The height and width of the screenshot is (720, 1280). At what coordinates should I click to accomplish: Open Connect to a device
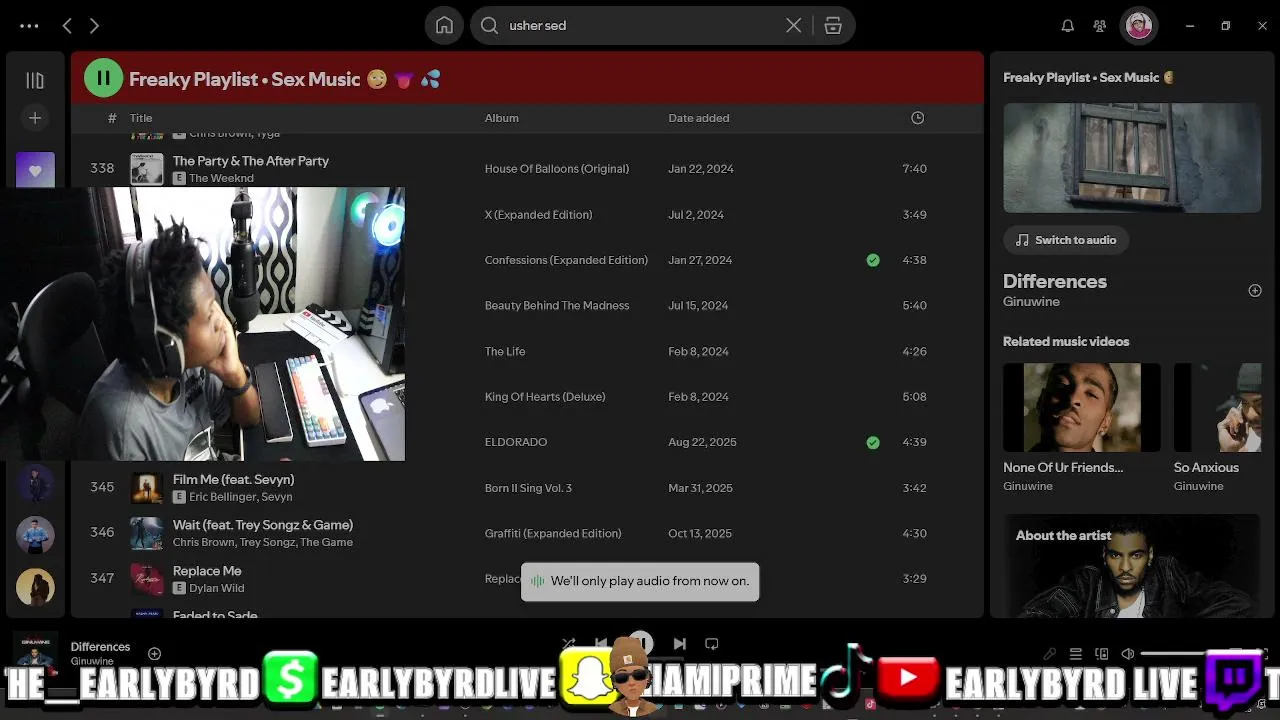click(1102, 654)
